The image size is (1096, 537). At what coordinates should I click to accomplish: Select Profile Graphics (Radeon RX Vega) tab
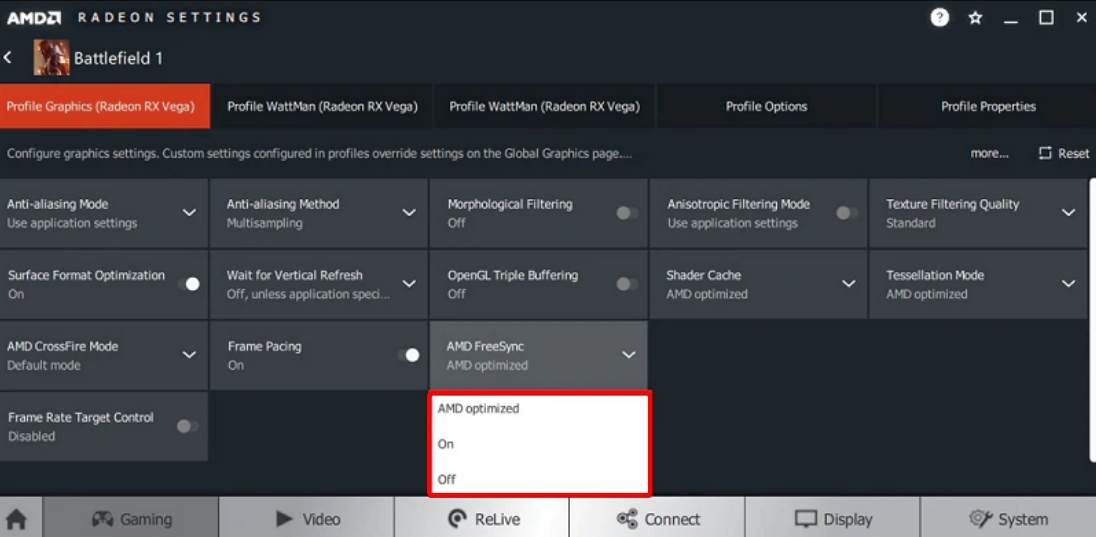(x=105, y=106)
